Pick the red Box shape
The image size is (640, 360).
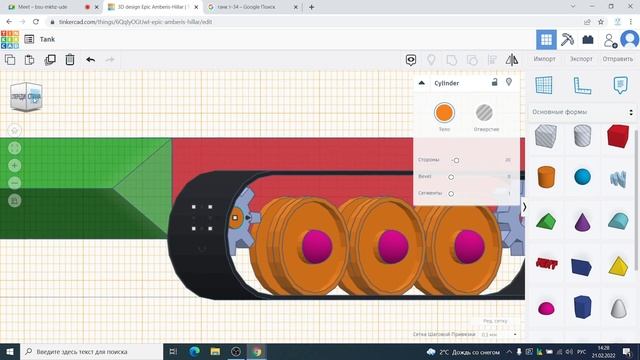click(618, 136)
